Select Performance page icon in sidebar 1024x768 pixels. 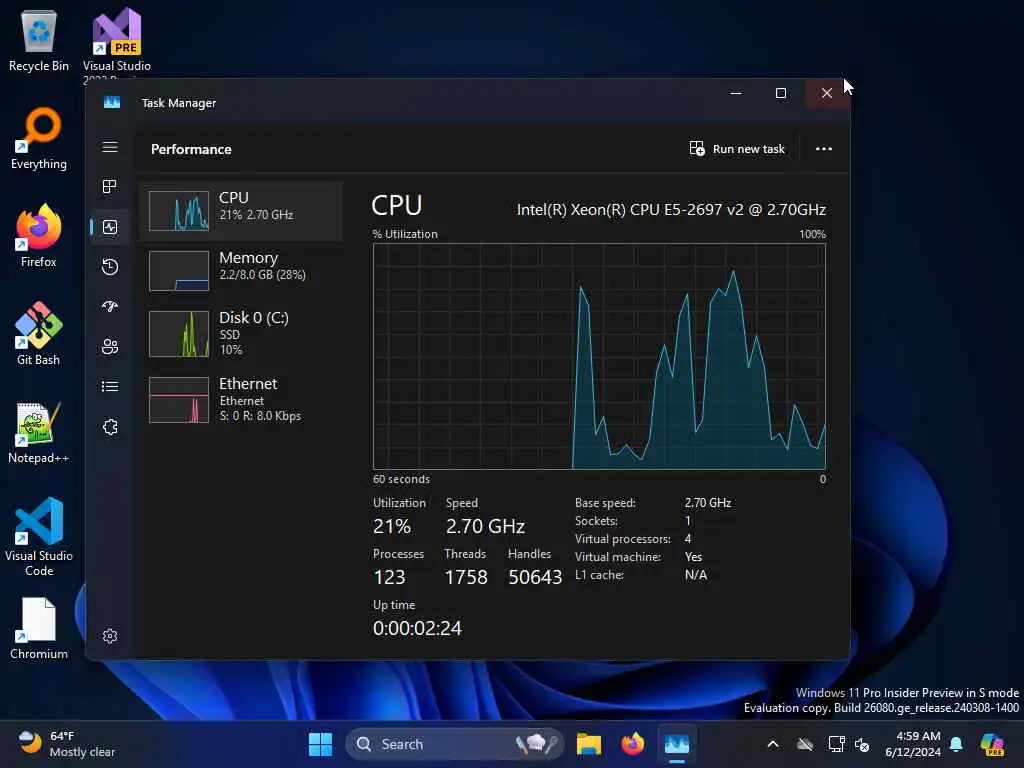point(110,227)
